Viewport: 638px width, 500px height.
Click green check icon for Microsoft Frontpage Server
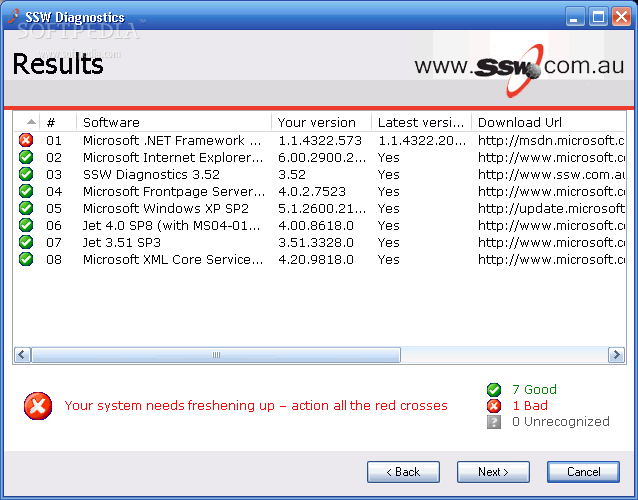[x=26, y=191]
